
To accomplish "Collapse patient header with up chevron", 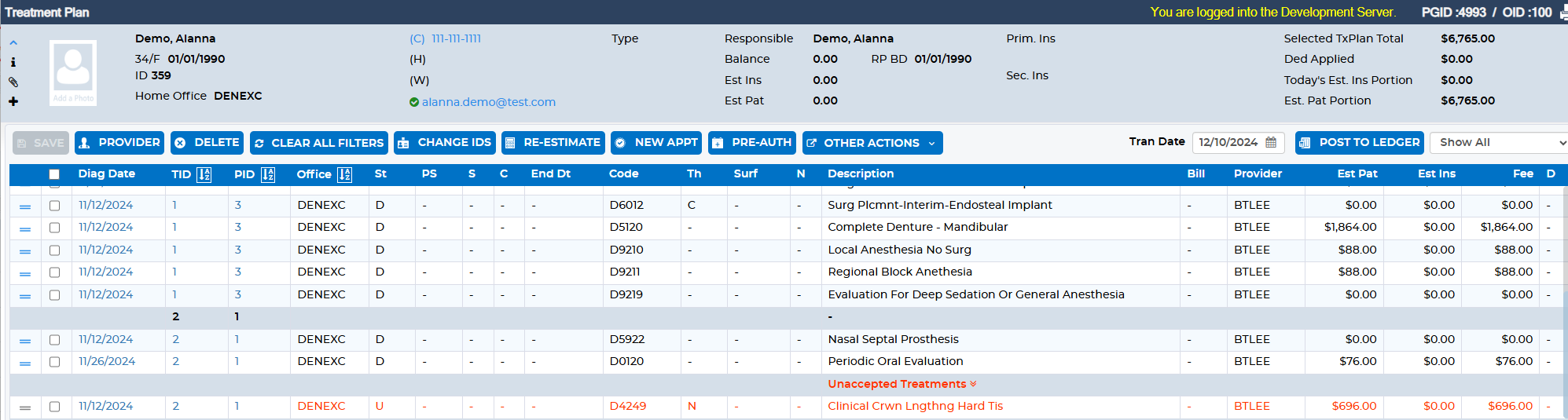I will click(13, 43).
